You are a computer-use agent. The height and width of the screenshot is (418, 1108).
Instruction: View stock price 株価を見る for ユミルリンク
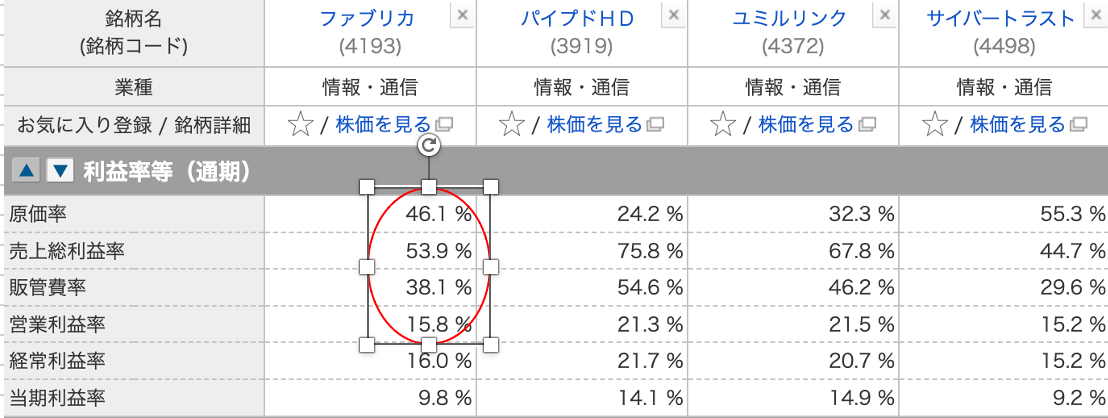tap(806, 125)
